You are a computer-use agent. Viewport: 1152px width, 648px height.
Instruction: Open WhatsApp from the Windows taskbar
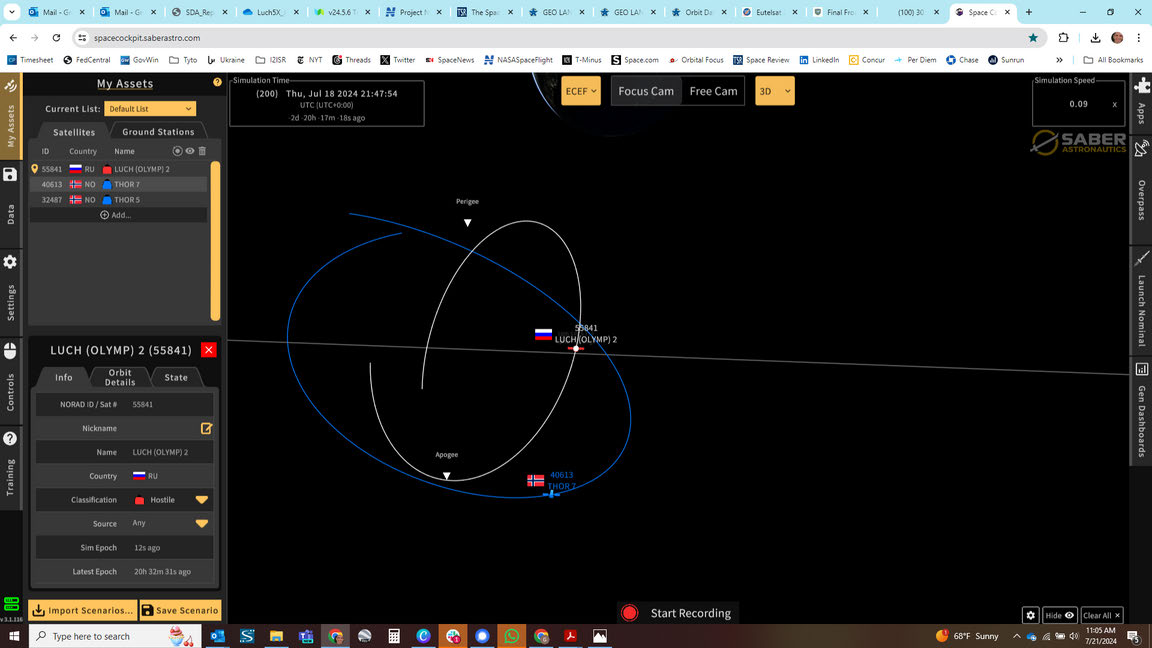[x=511, y=636]
